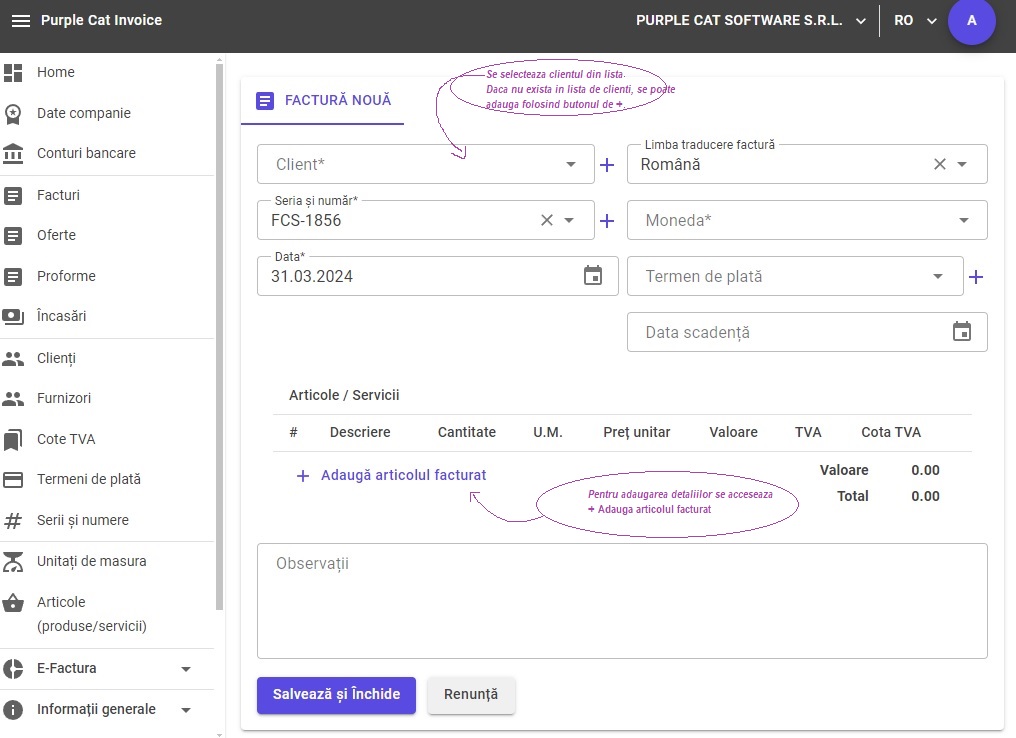The height and width of the screenshot is (738, 1016).
Task: Click Salvează și Închide button
Action: [x=336, y=695]
